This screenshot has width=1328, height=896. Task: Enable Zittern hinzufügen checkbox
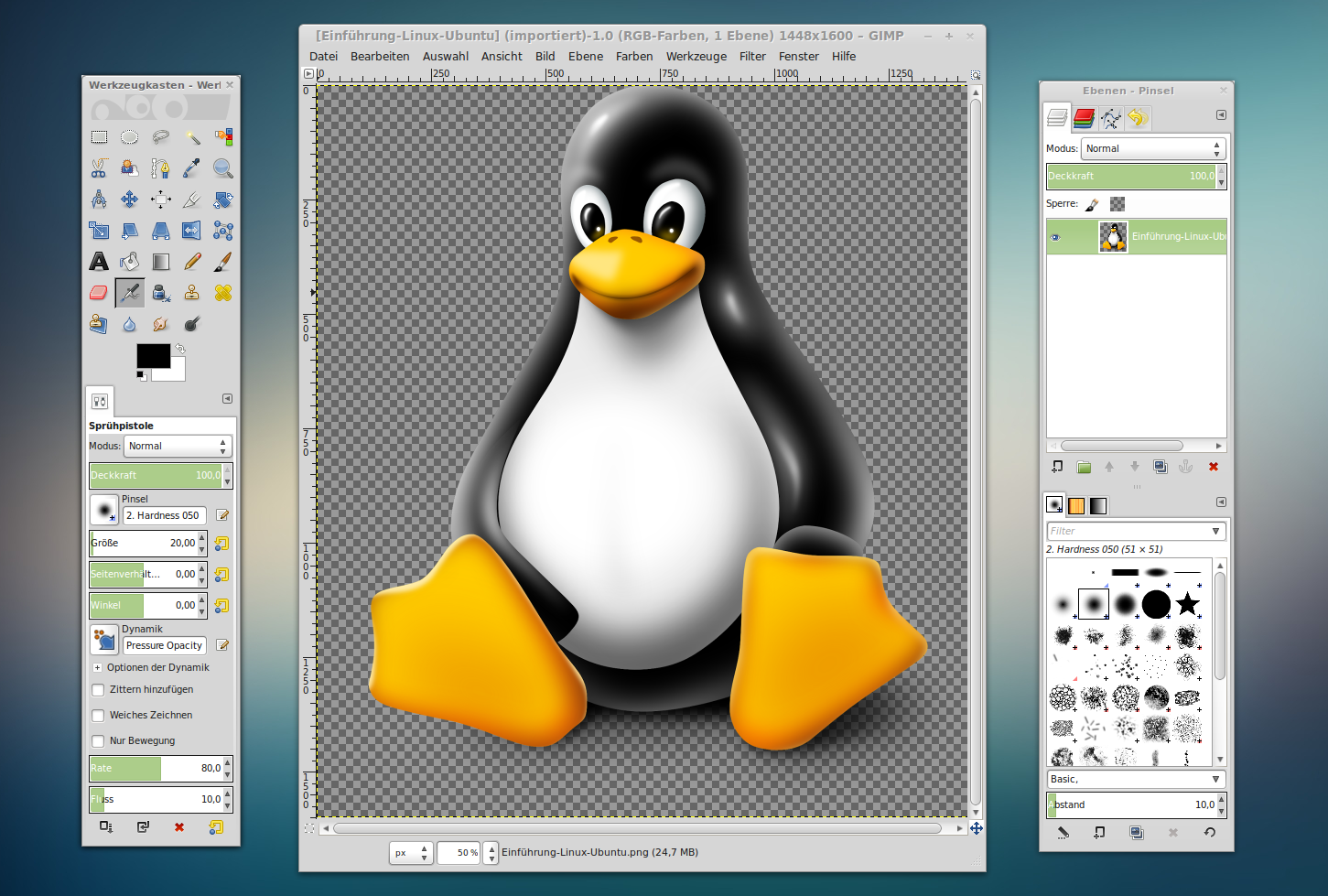(x=98, y=690)
